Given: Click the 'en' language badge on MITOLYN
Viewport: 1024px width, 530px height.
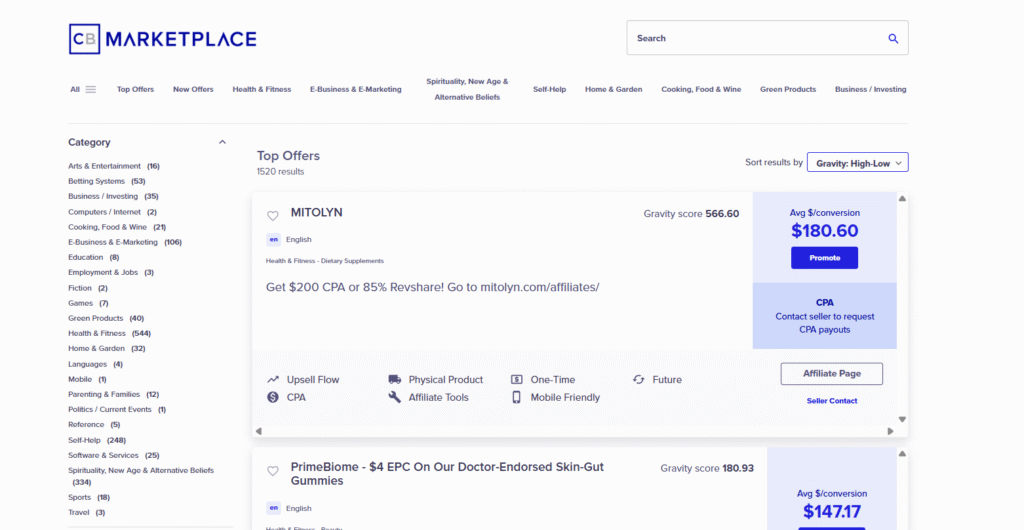Looking at the screenshot, I should click(x=274, y=240).
